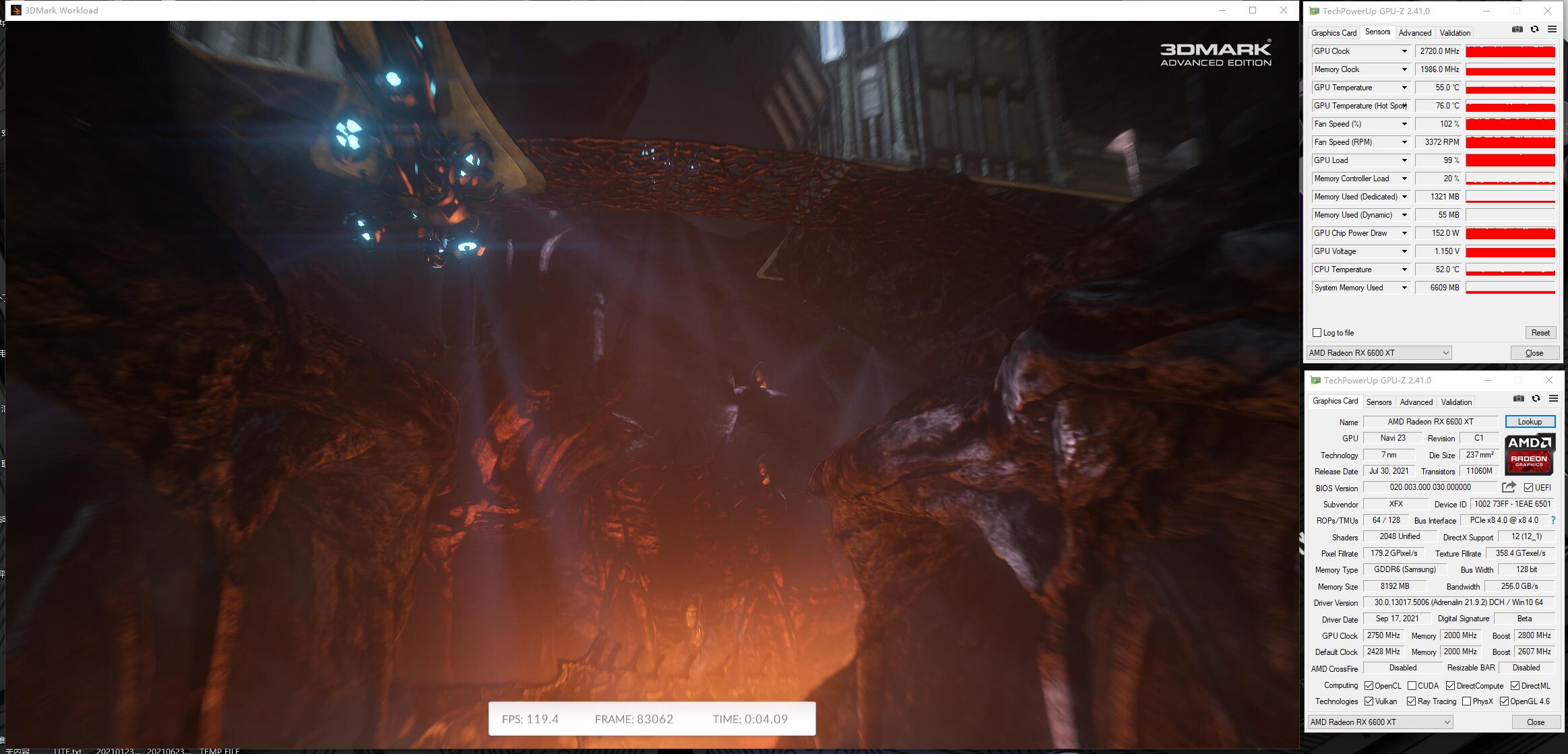Open the GPU Temperature sensor dropdown

click(1404, 88)
